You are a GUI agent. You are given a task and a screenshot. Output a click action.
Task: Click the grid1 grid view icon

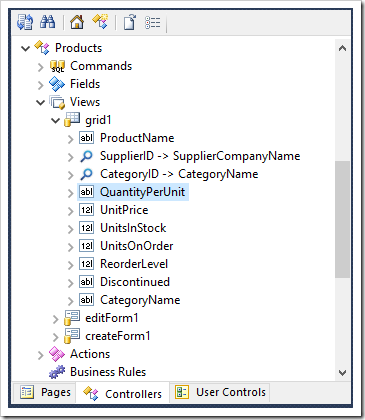(72, 120)
